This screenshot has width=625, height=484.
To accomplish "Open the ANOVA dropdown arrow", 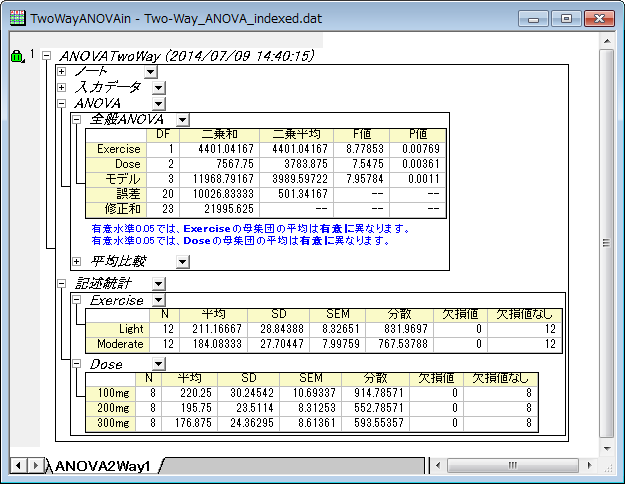I will pyautogui.click(x=159, y=104).
